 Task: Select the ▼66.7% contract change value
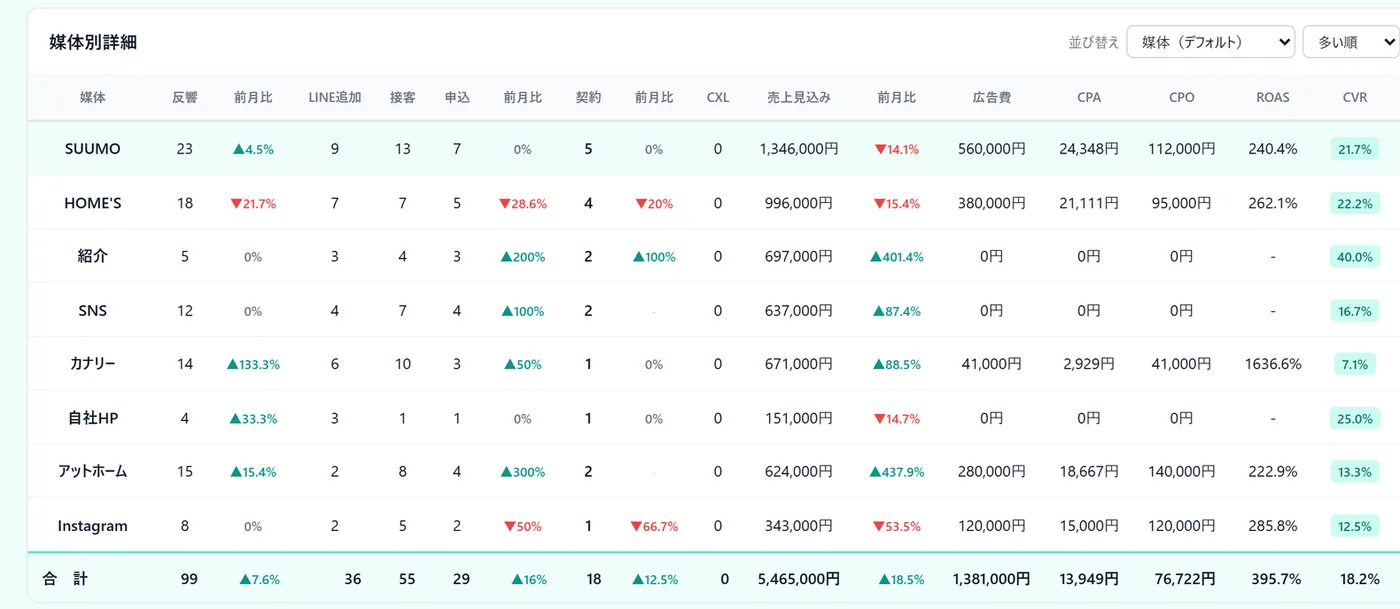click(x=654, y=526)
